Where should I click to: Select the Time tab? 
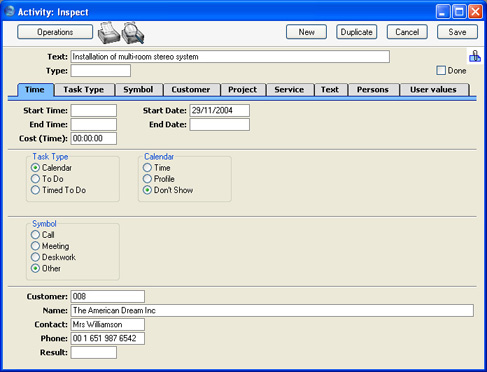(35, 90)
